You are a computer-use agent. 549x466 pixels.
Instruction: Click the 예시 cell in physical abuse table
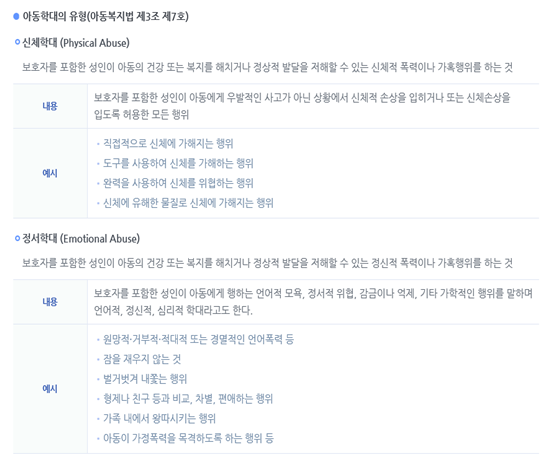50,173
